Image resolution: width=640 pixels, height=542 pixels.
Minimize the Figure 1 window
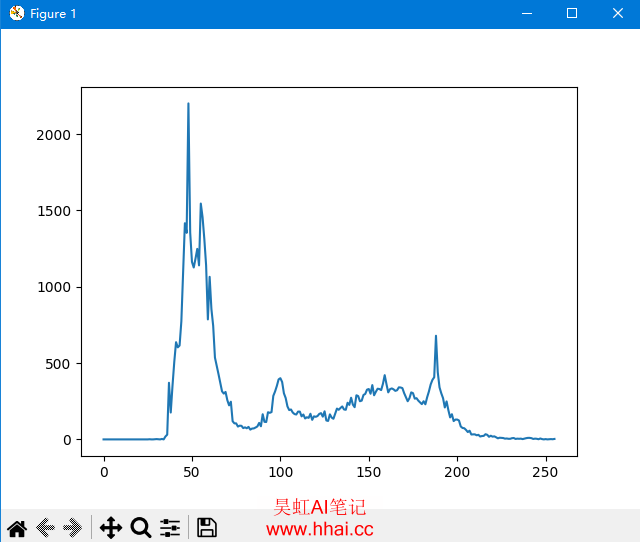525,13
